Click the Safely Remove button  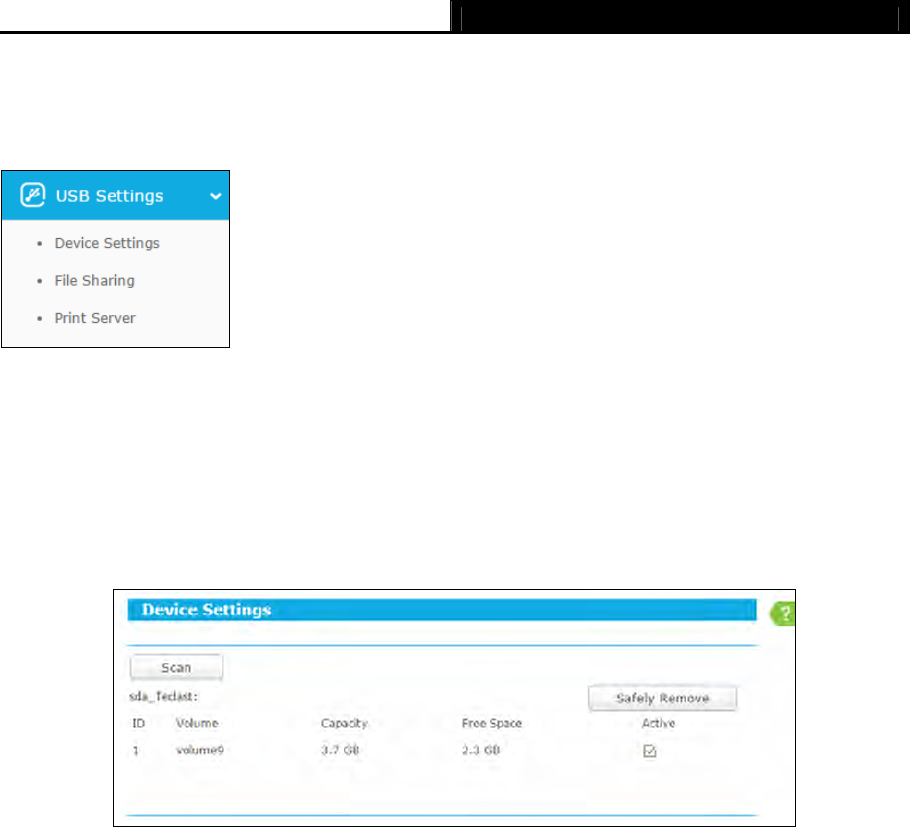[662, 698]
